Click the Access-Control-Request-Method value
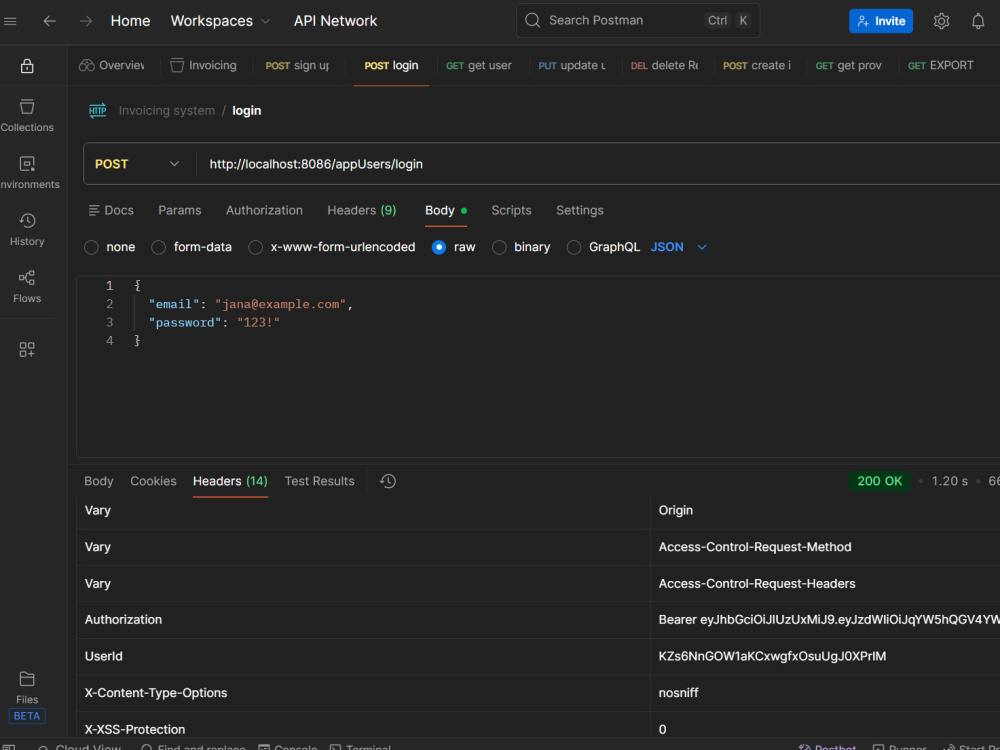 pyautogui.click(x=754, y=547)
